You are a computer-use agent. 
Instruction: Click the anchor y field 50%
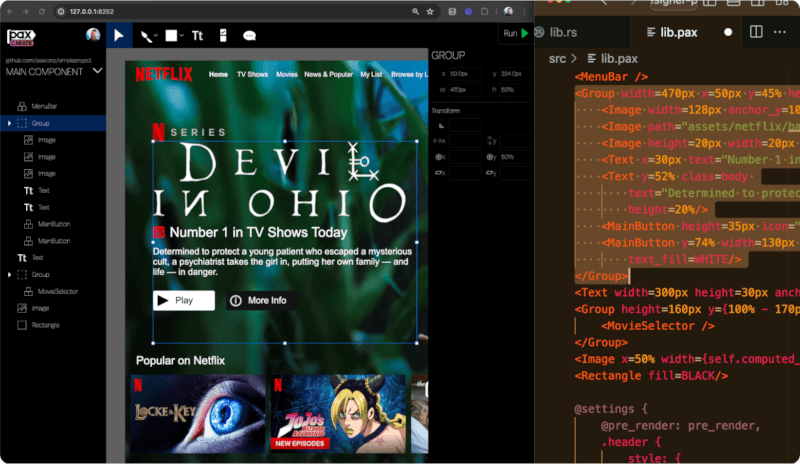coord(514,157)
